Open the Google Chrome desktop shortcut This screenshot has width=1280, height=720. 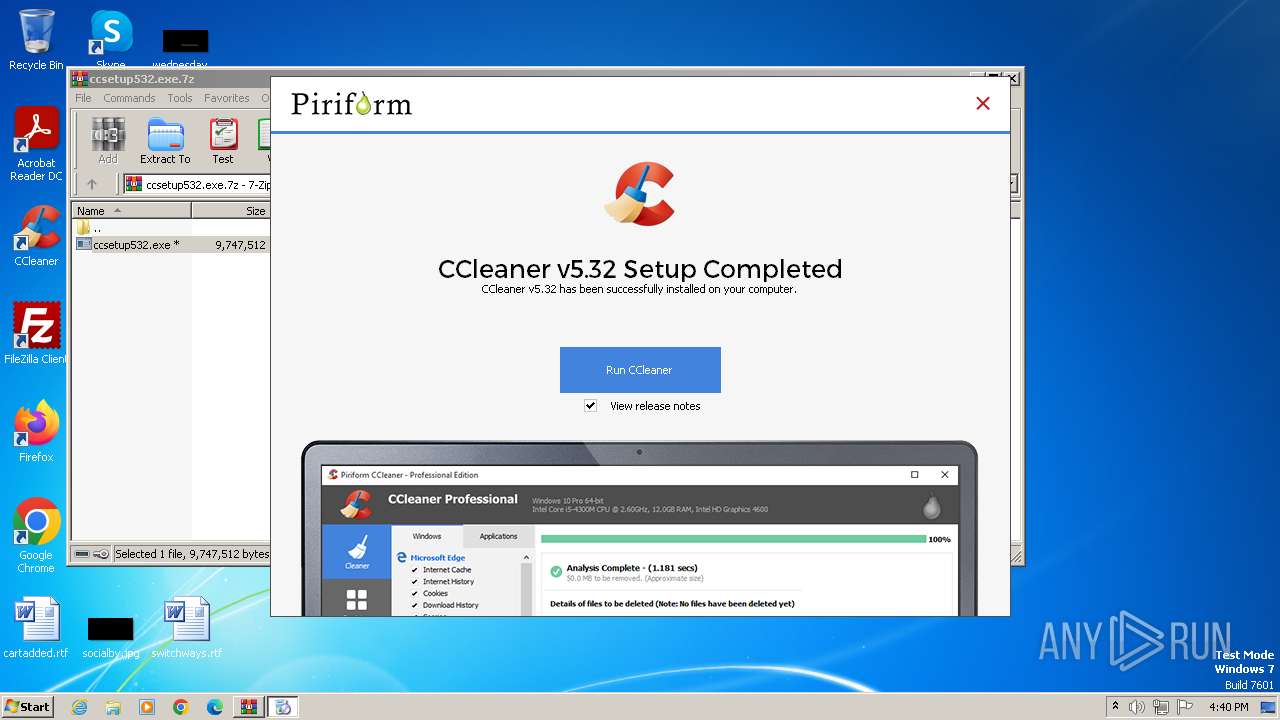tap(36, 535)
